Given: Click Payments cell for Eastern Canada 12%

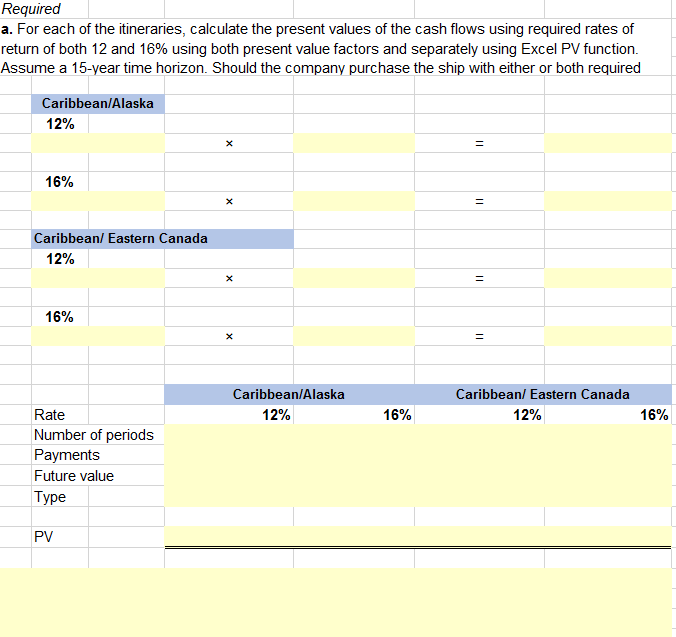Looking at the screenshot, I should point(479,455).
